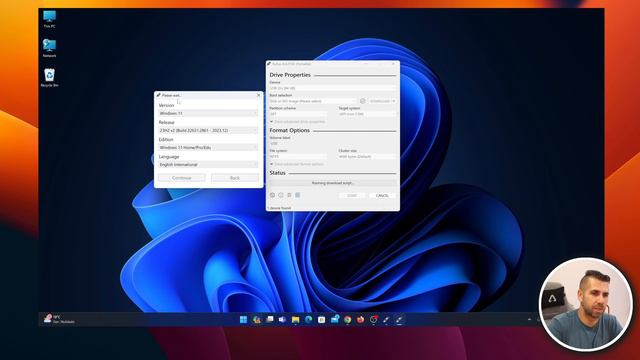
Task: Close the 'Please wait' download dialog
Action: 258,95
